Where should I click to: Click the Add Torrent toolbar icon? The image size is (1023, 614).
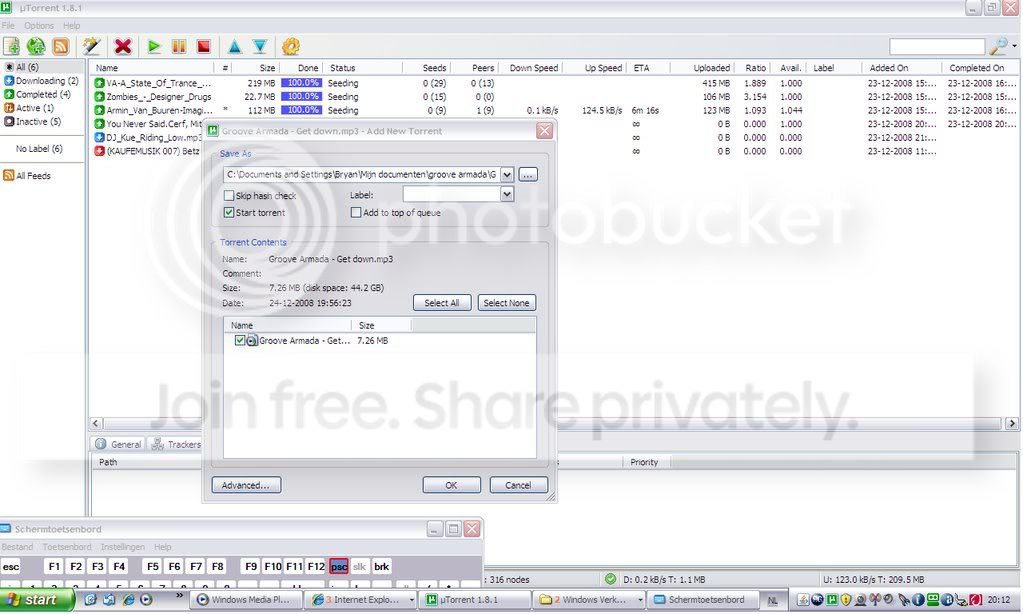pyautogui.click(x=12, y=46)
